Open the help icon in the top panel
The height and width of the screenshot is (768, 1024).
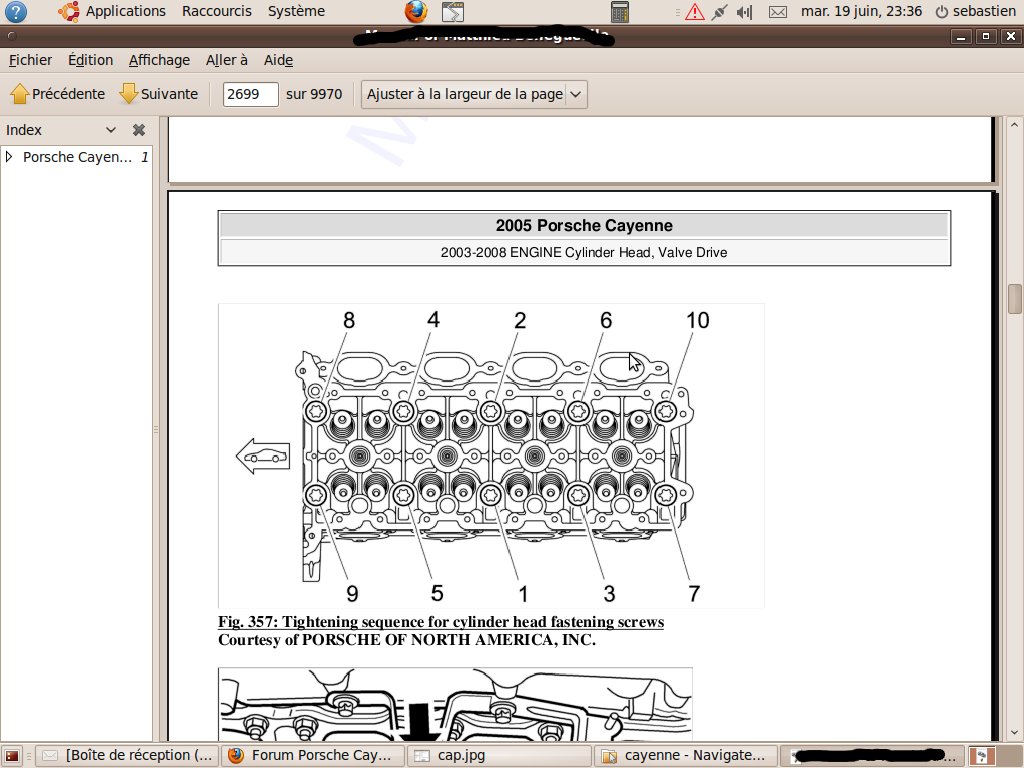pyautogui.click(x=16, y=12)
